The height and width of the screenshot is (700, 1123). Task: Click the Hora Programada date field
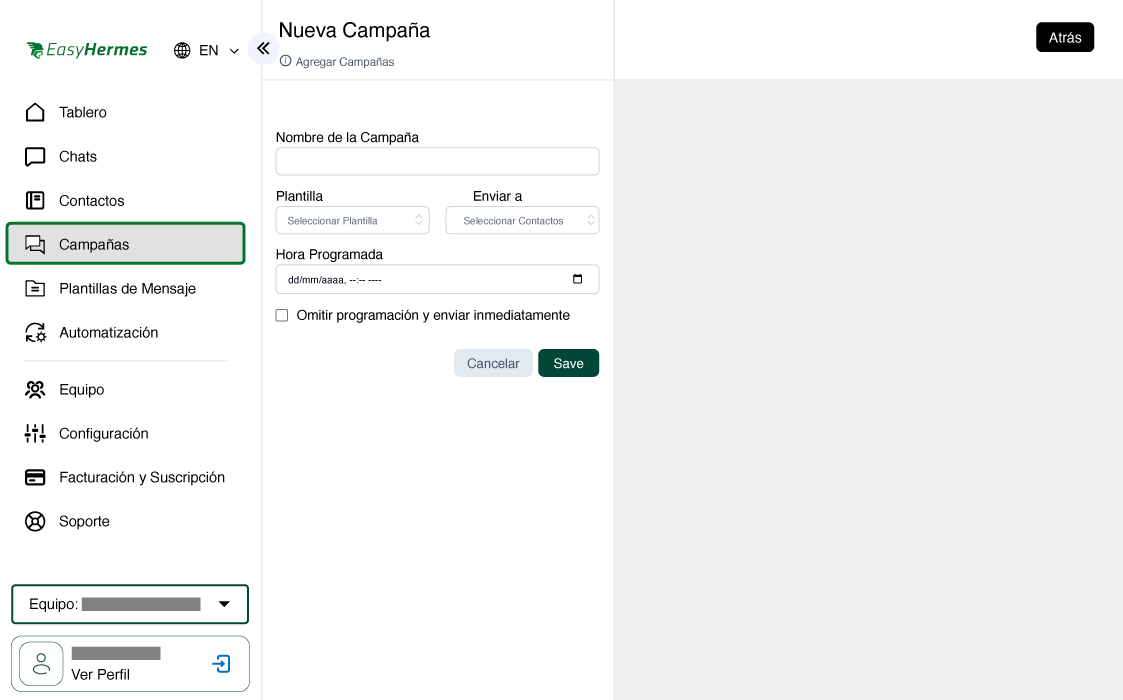pyautogui.click(x=438, y=279)
